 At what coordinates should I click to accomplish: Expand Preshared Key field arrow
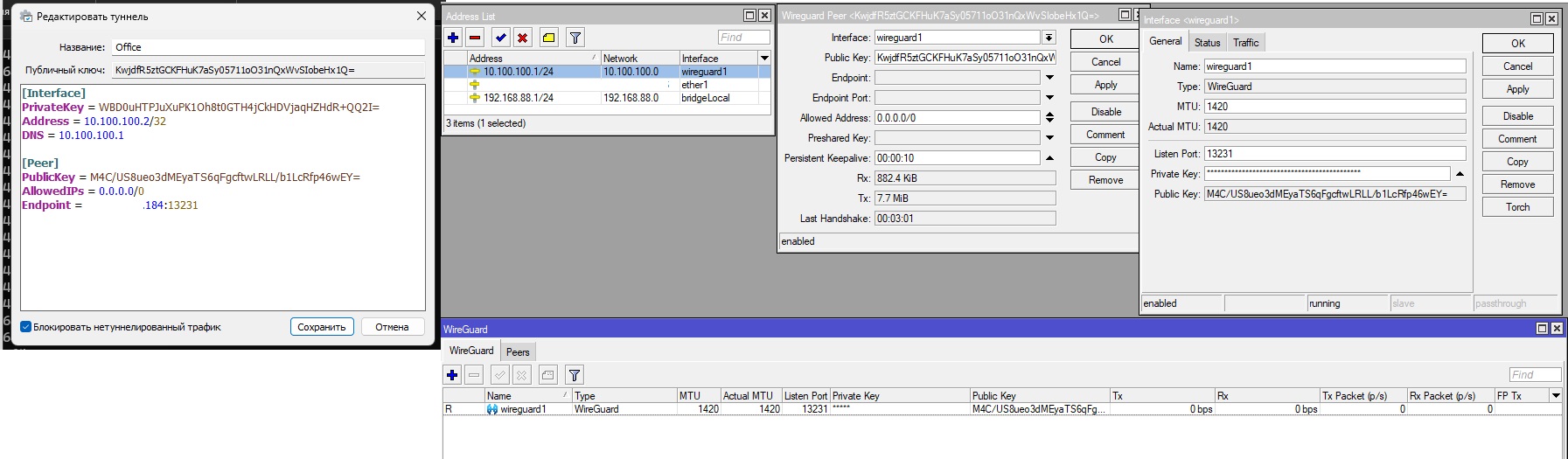pos(1049,138)
